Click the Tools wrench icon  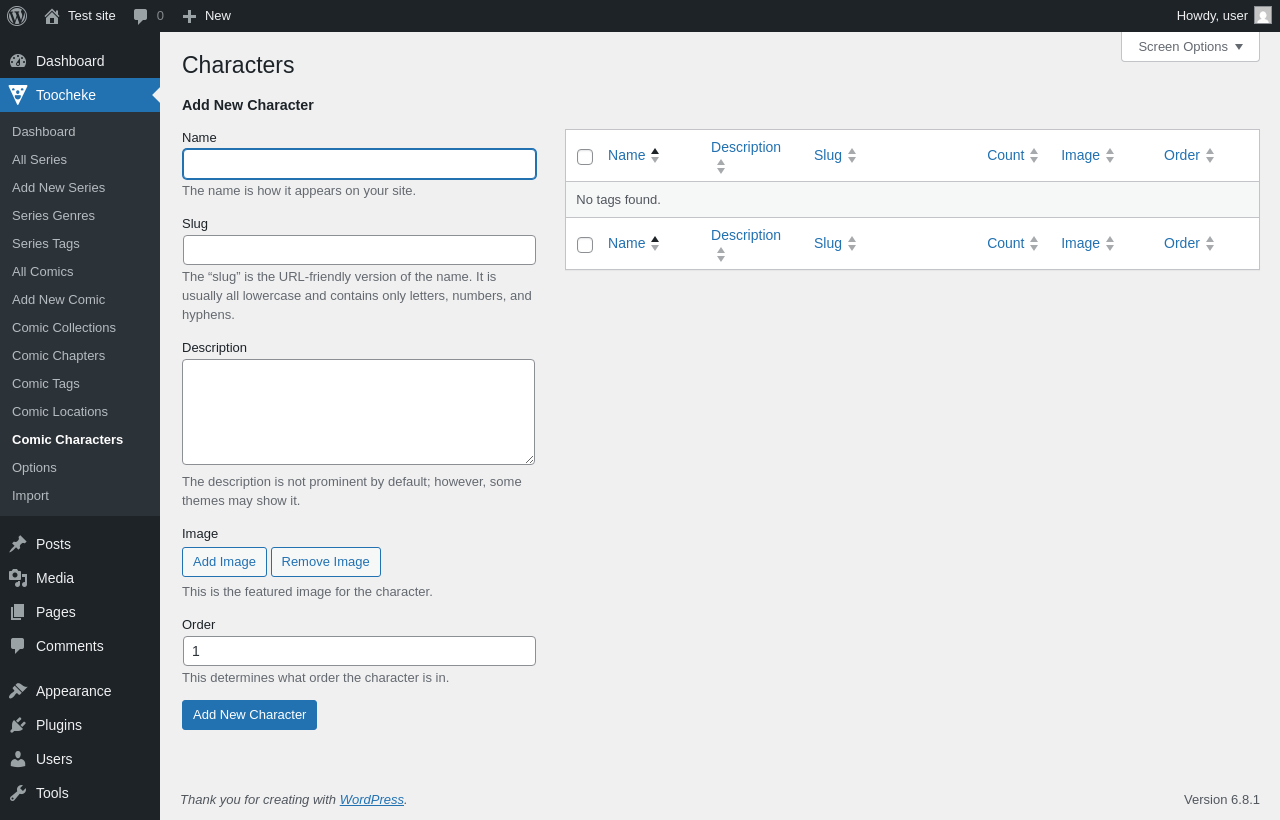pos(18,793)
